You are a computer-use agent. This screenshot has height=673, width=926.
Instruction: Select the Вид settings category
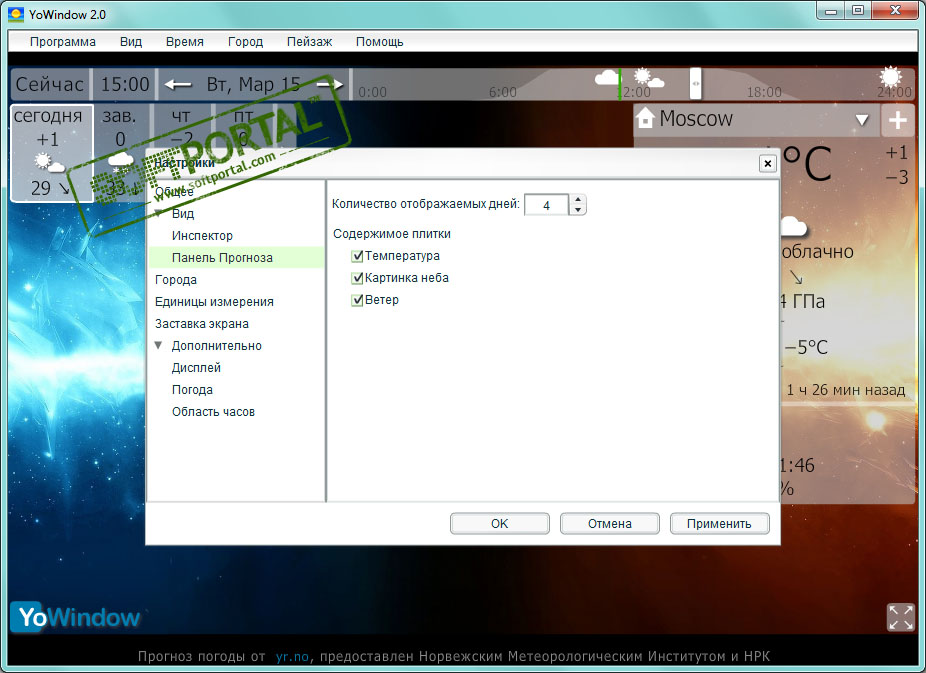point(183,214)
